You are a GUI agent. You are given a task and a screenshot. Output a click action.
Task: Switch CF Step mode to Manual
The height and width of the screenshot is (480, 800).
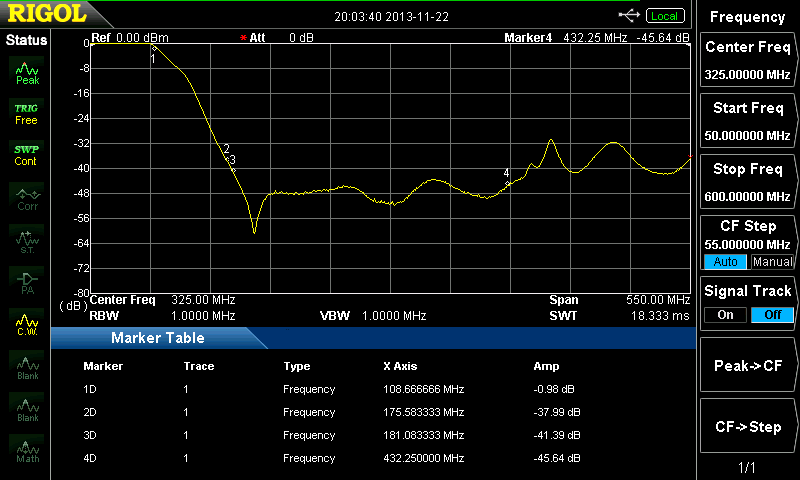pos(772,262)
